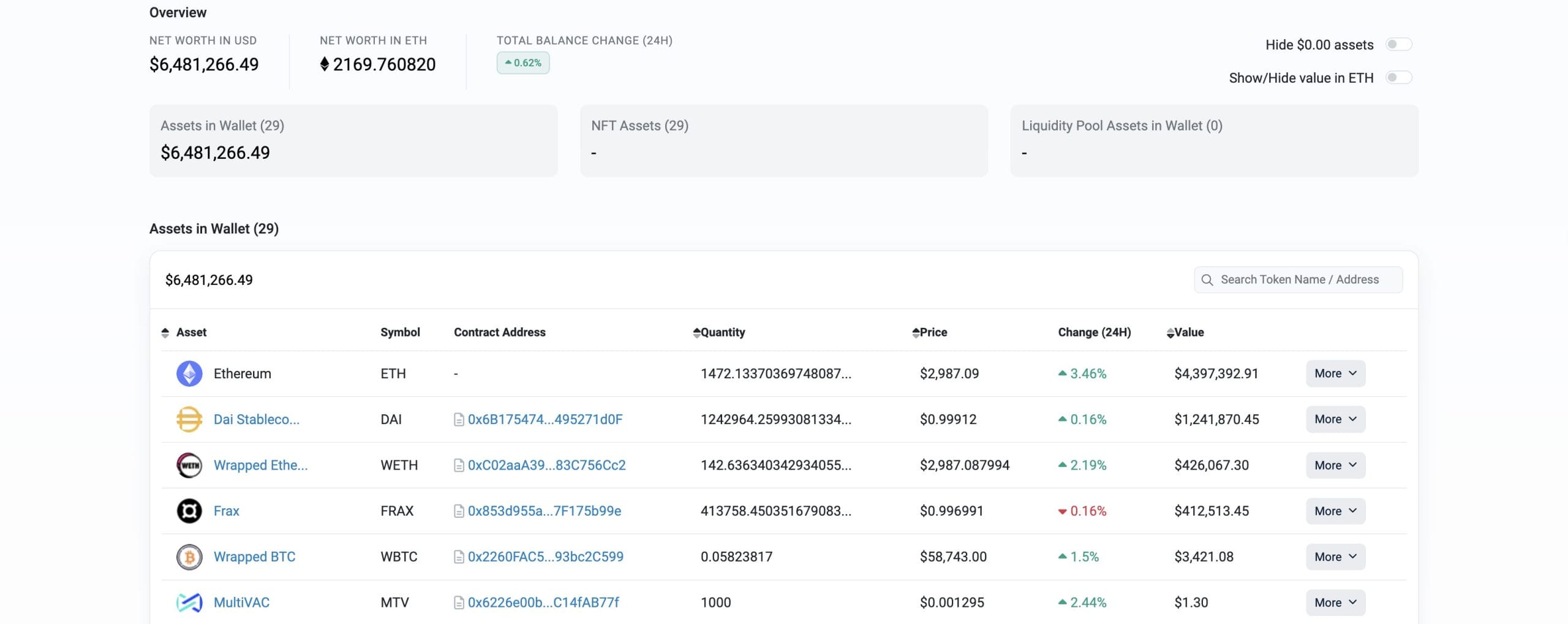Screen dimensions: 1568x624
Task: Click the Dai Stablecoin logo icon
Action: tap(189, 419)
